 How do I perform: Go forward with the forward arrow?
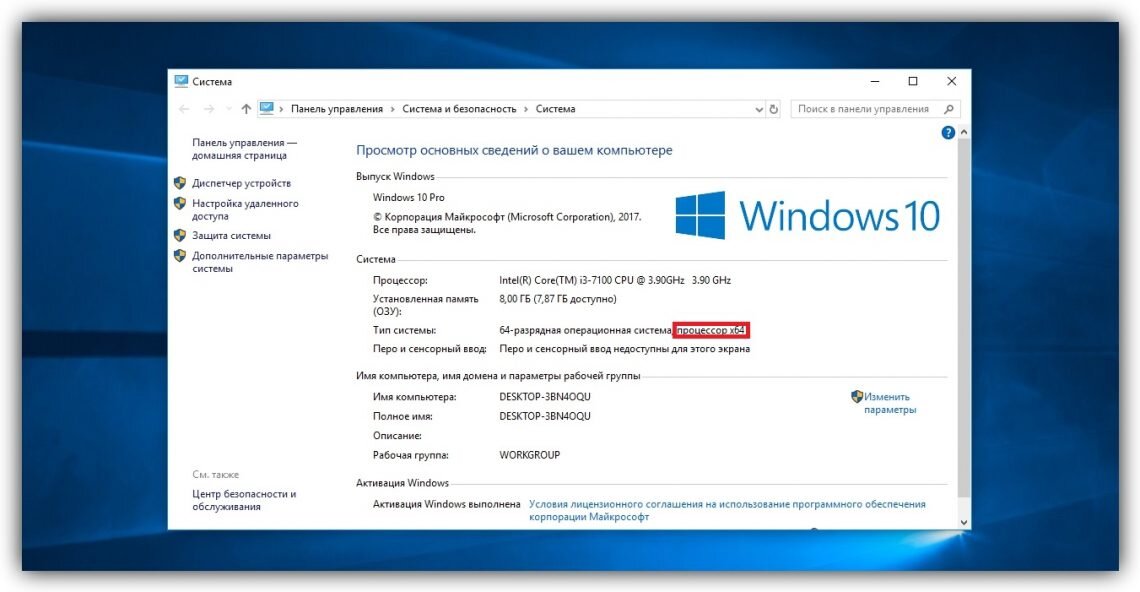(x=209, y=109)
